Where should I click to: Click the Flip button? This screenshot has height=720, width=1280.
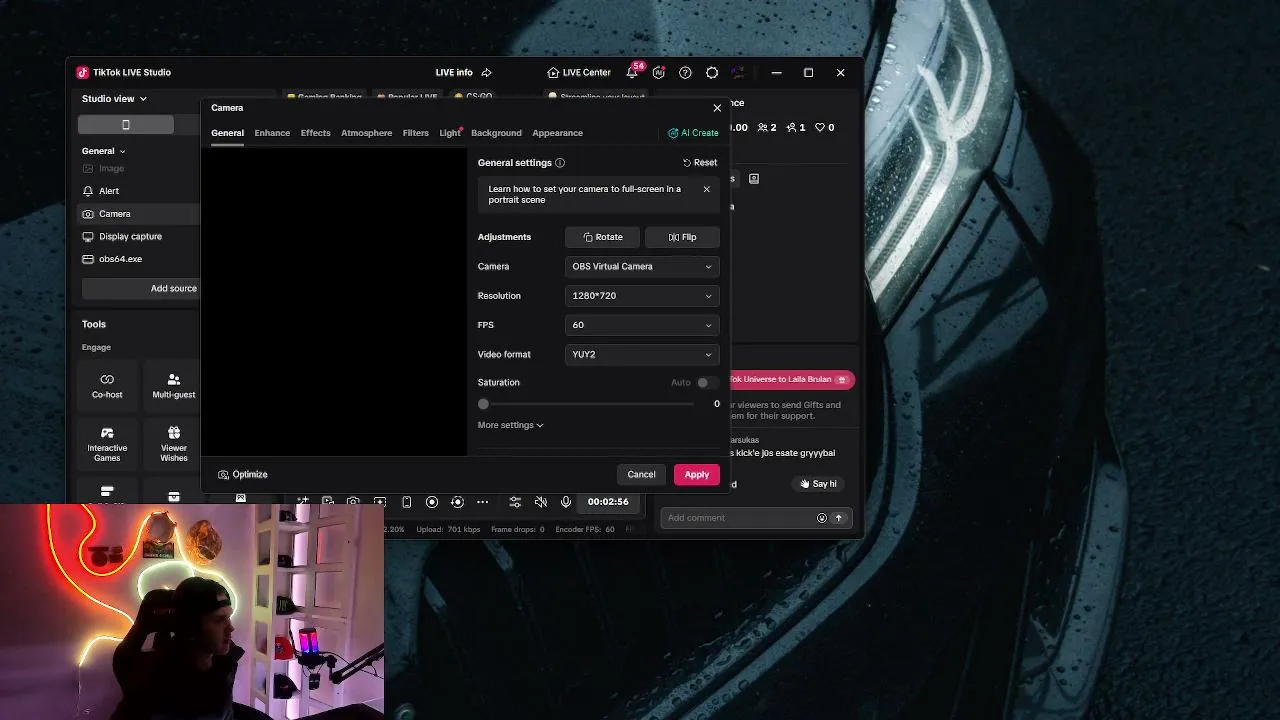coord(682,237)
